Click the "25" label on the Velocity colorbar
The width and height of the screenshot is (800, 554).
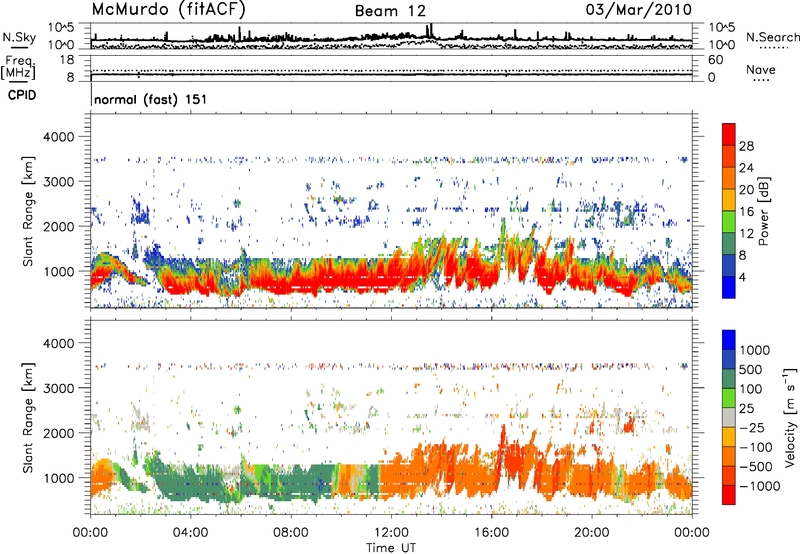[747, 409]
